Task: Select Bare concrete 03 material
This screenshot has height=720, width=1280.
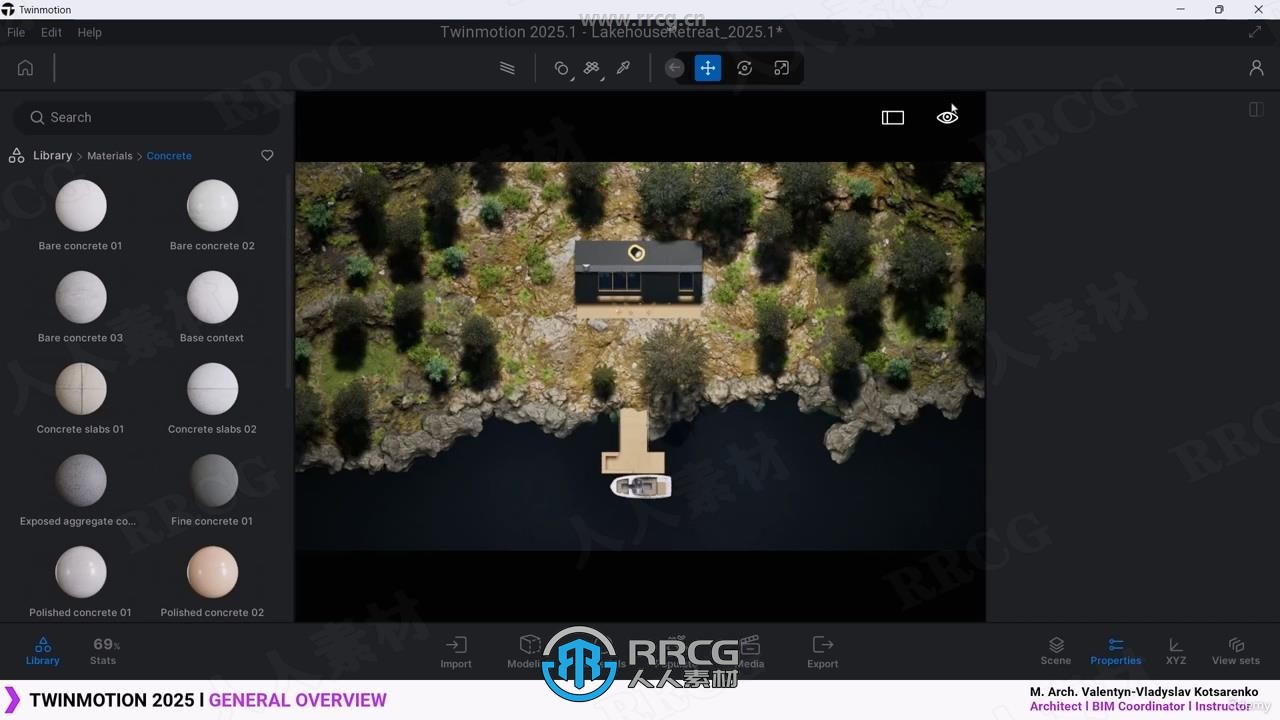Action: pos(81,297)
